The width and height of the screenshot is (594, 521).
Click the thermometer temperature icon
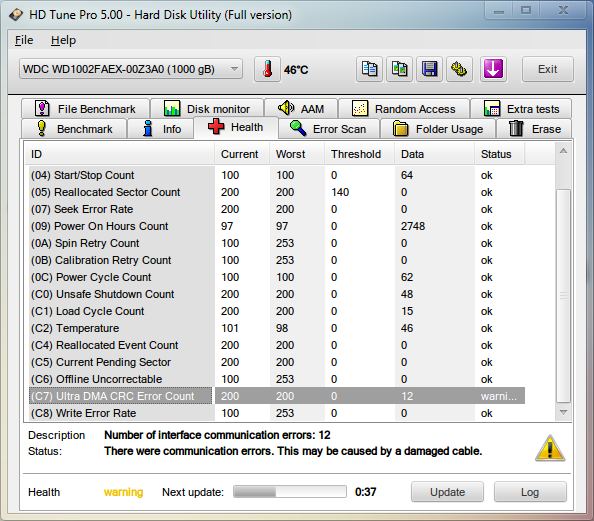(x=267, y=69)
